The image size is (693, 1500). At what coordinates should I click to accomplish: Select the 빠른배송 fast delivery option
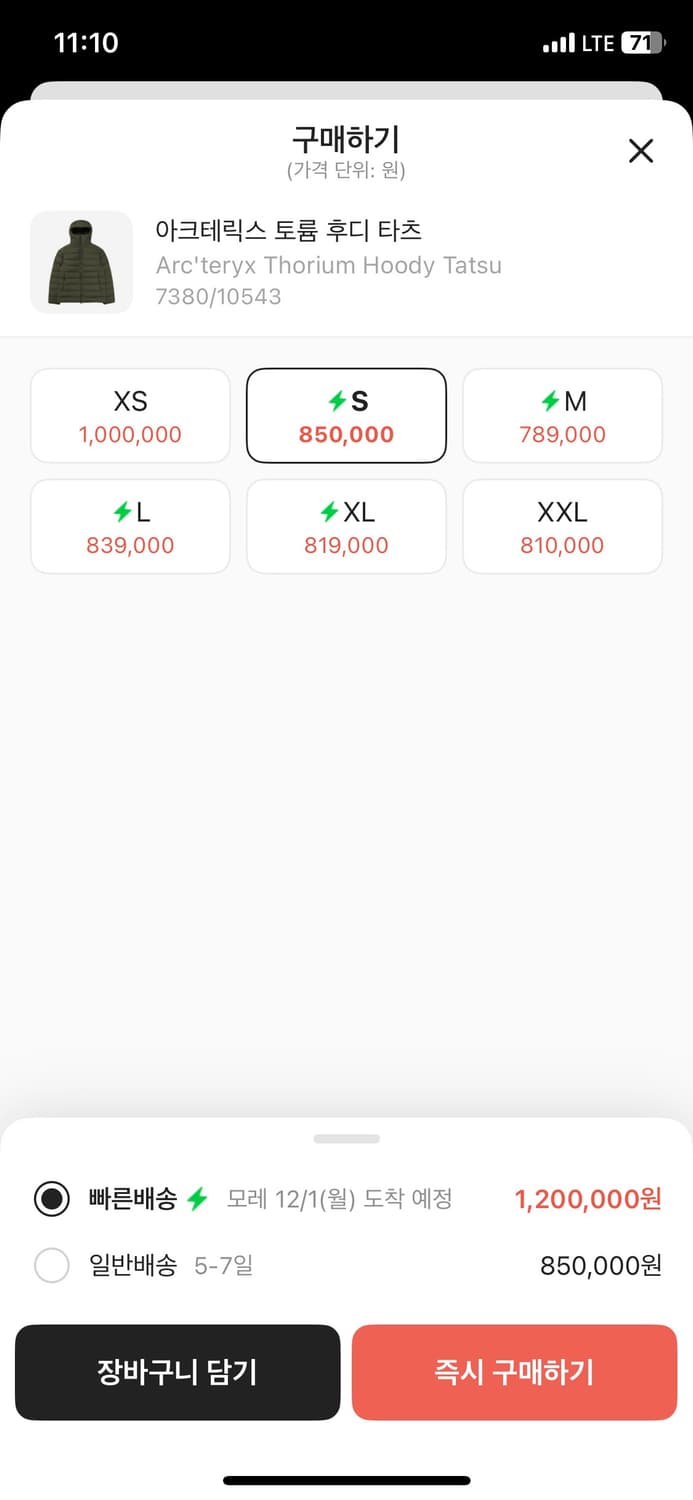[51, 1198]
